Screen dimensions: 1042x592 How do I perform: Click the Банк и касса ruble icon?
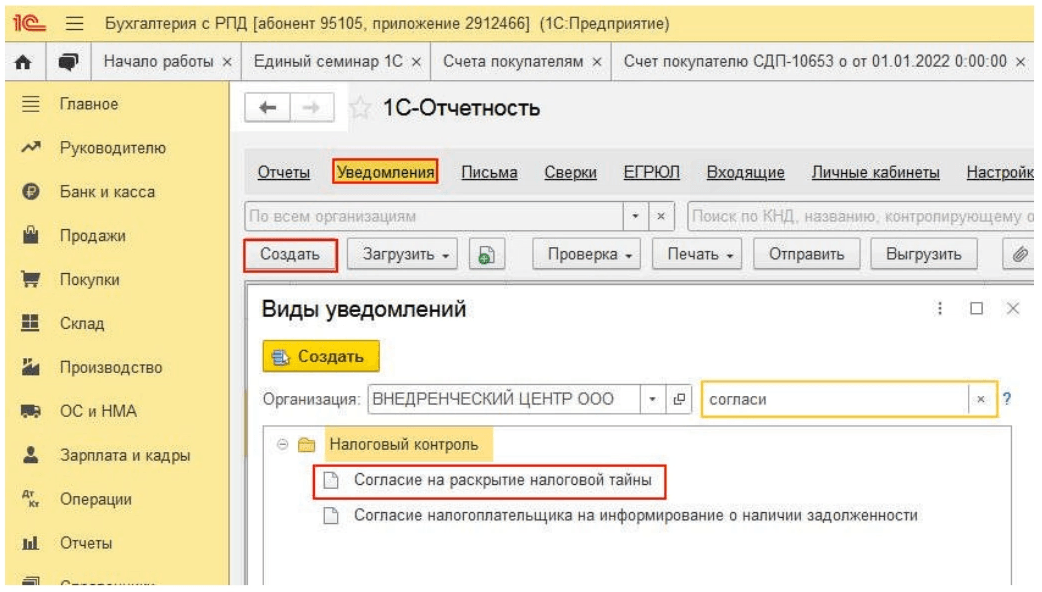[31, 191]
